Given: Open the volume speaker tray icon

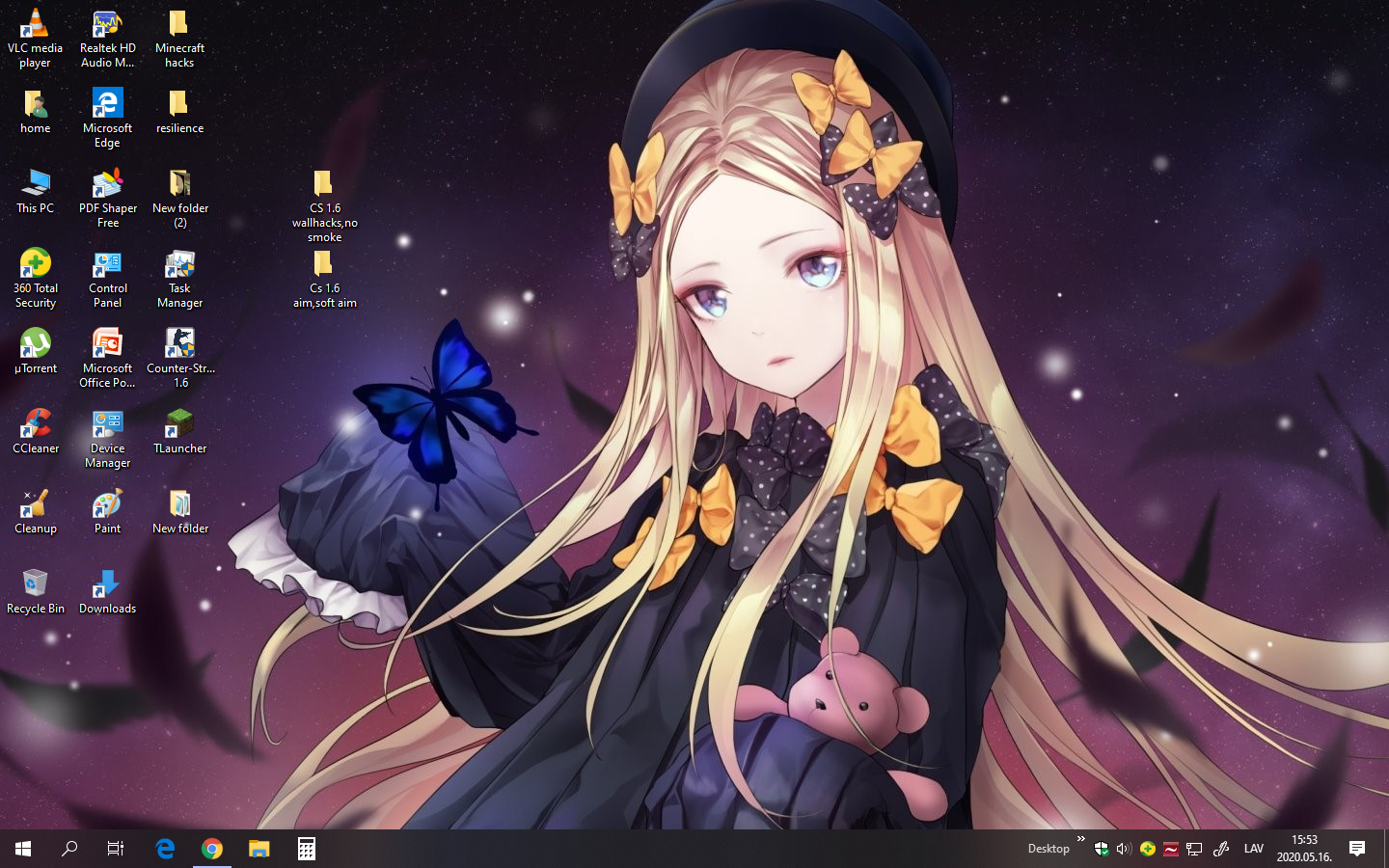Looking at the screenshot, I should (1124, 849).
